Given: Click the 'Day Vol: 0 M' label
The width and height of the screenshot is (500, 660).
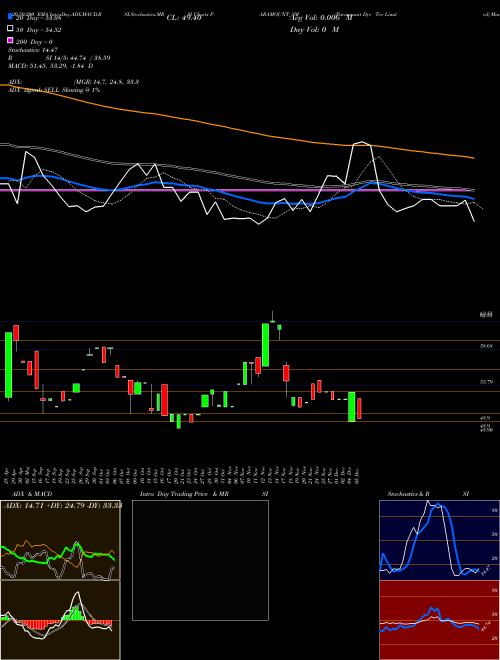Looking at the screenshot, I should (x=314, y=30).
